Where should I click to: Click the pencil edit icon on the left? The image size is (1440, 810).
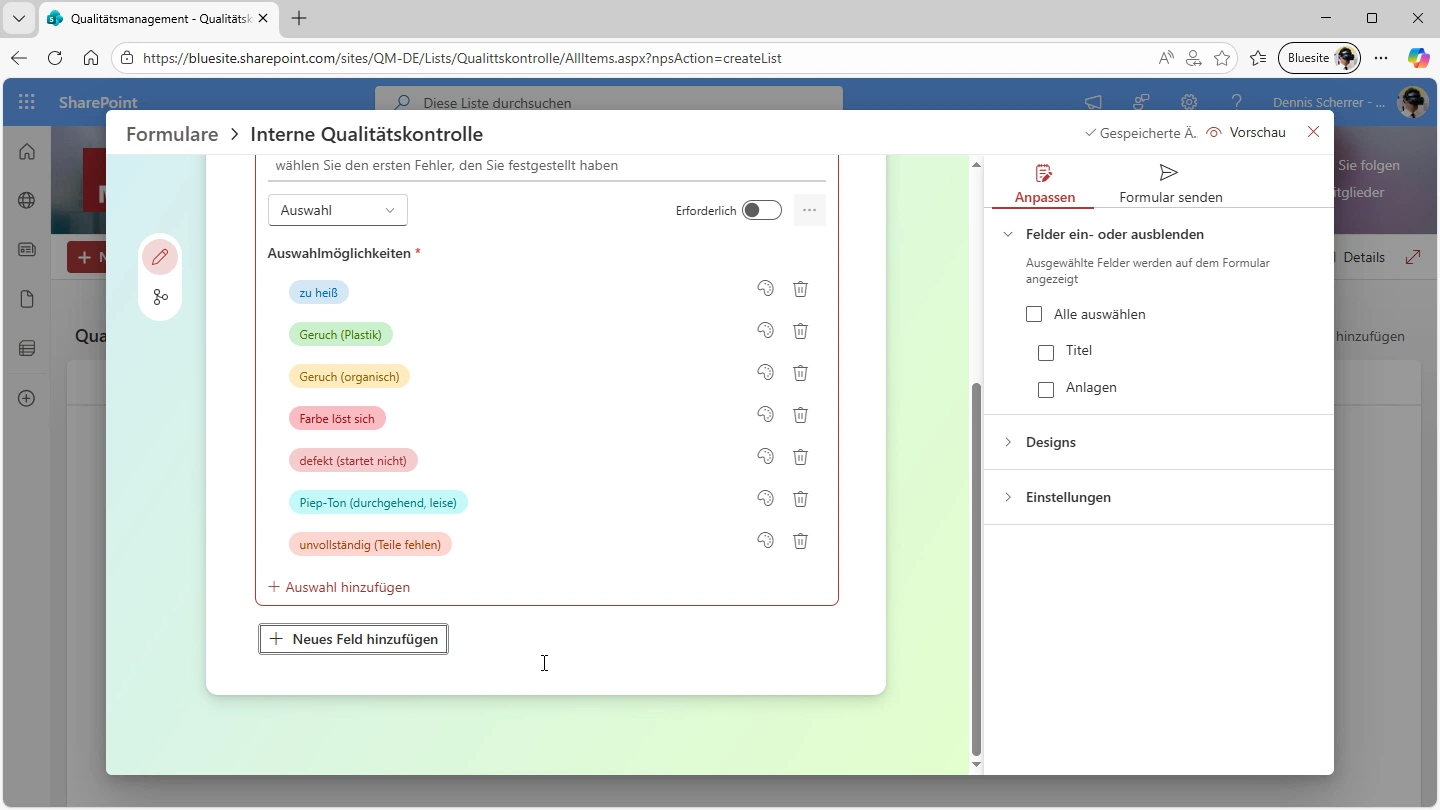pos(160,257)
